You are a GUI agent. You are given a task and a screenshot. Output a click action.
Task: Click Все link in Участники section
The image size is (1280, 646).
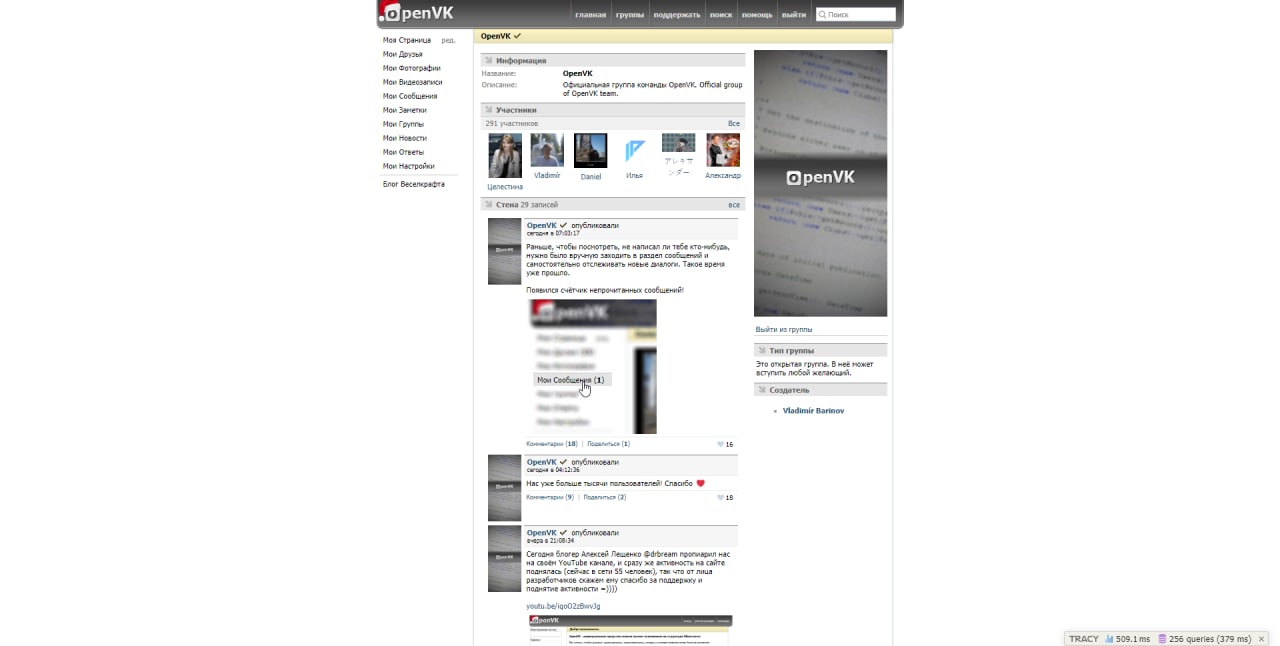734,123
